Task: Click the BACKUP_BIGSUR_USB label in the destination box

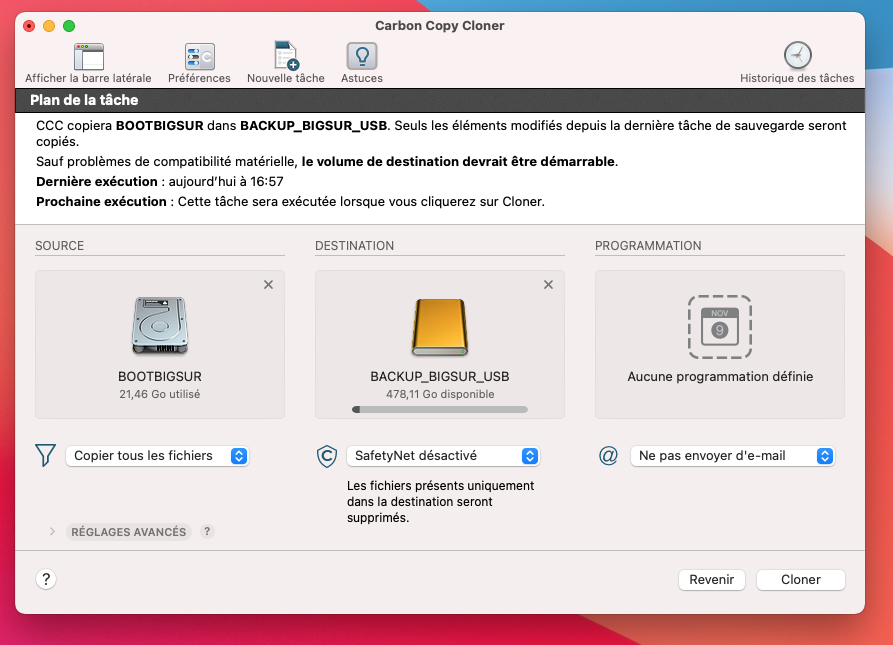Action: pyautogui.click(x=440, y=376)
